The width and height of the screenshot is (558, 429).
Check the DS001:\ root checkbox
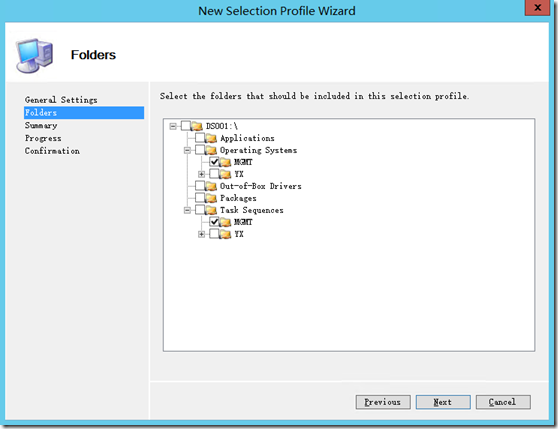(186, 126)
